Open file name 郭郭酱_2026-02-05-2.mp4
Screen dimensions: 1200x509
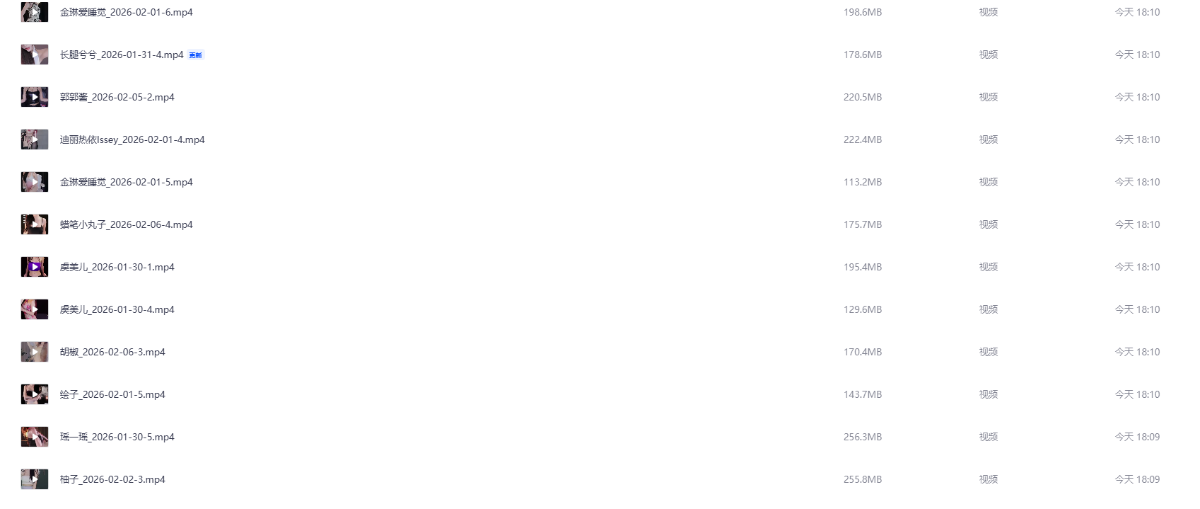117,97
